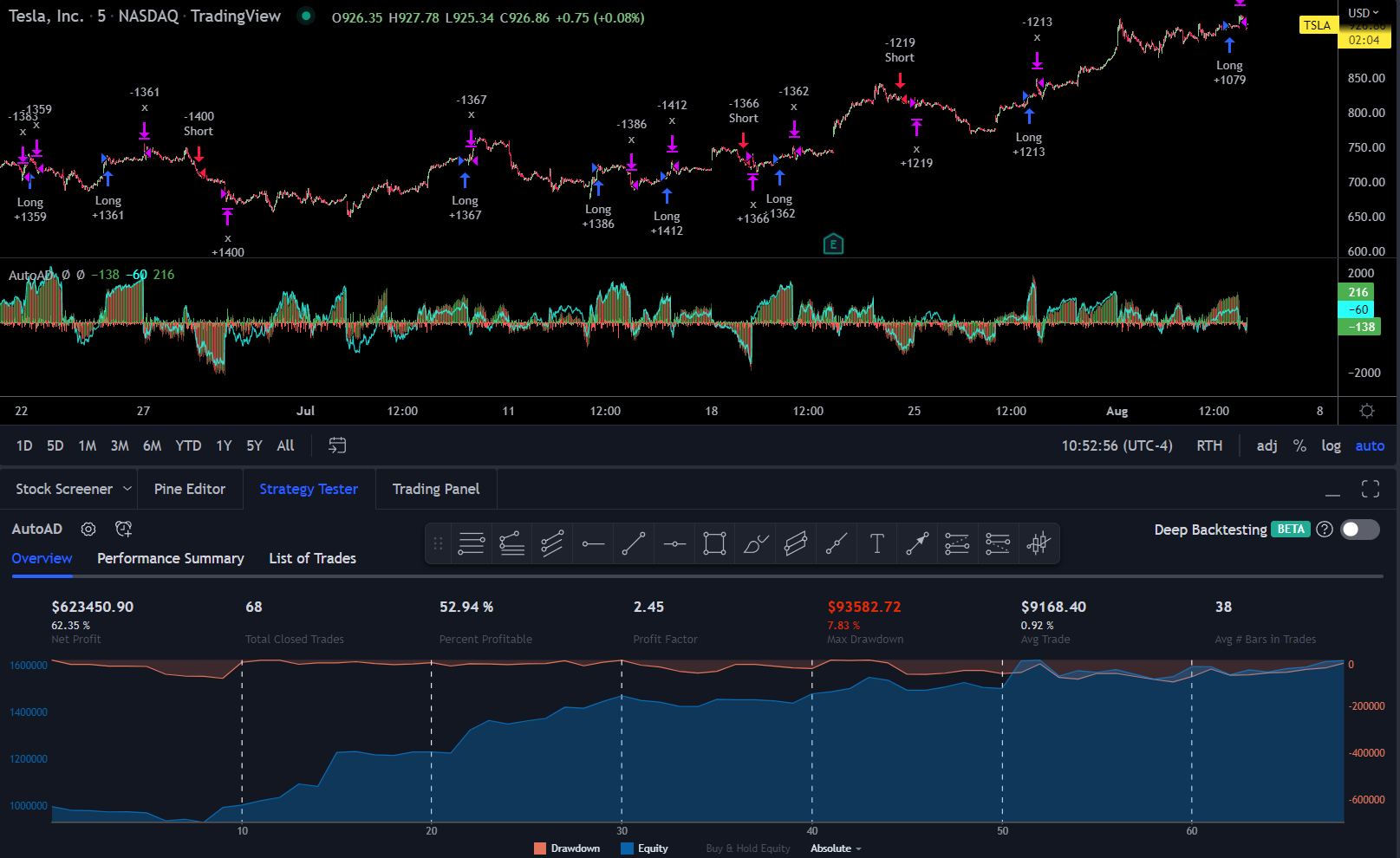The image size is (1400, 858).
Task: Click Max Drawdown value $93582.72
Action: pos(864,607)
